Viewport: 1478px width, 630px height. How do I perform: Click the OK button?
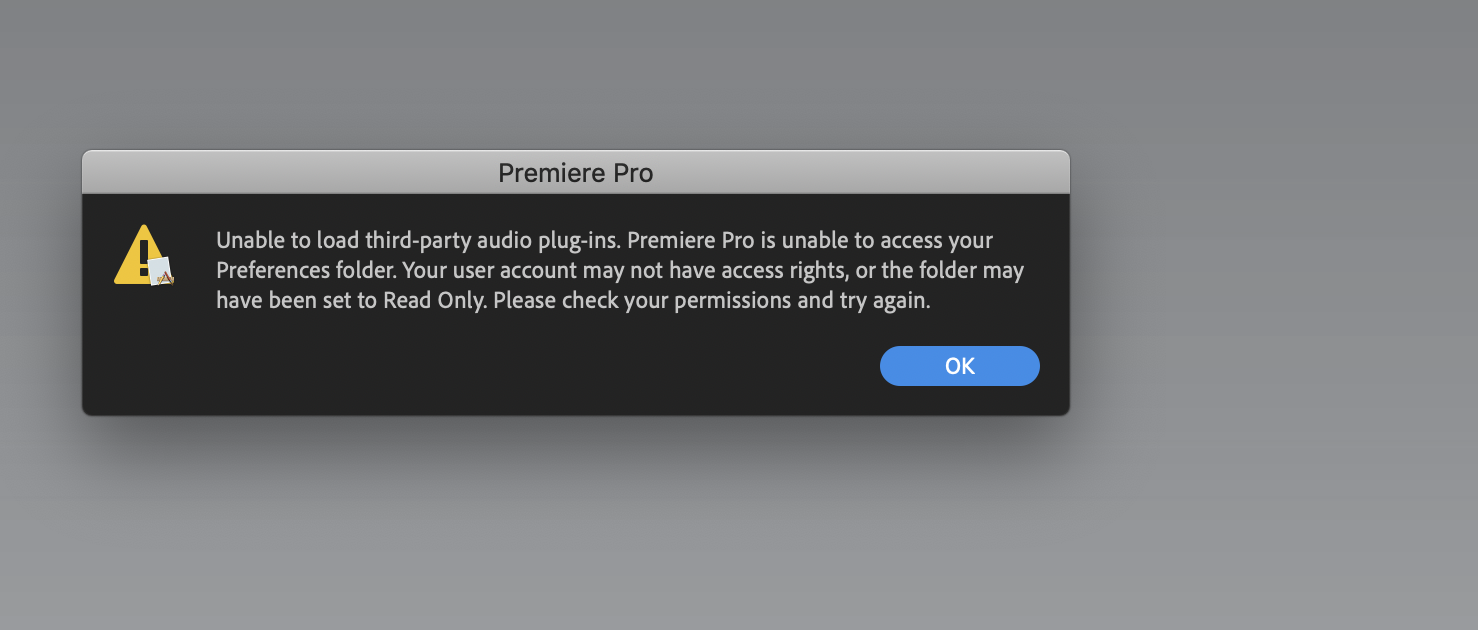pyautogui.click(x=959, y=366)
